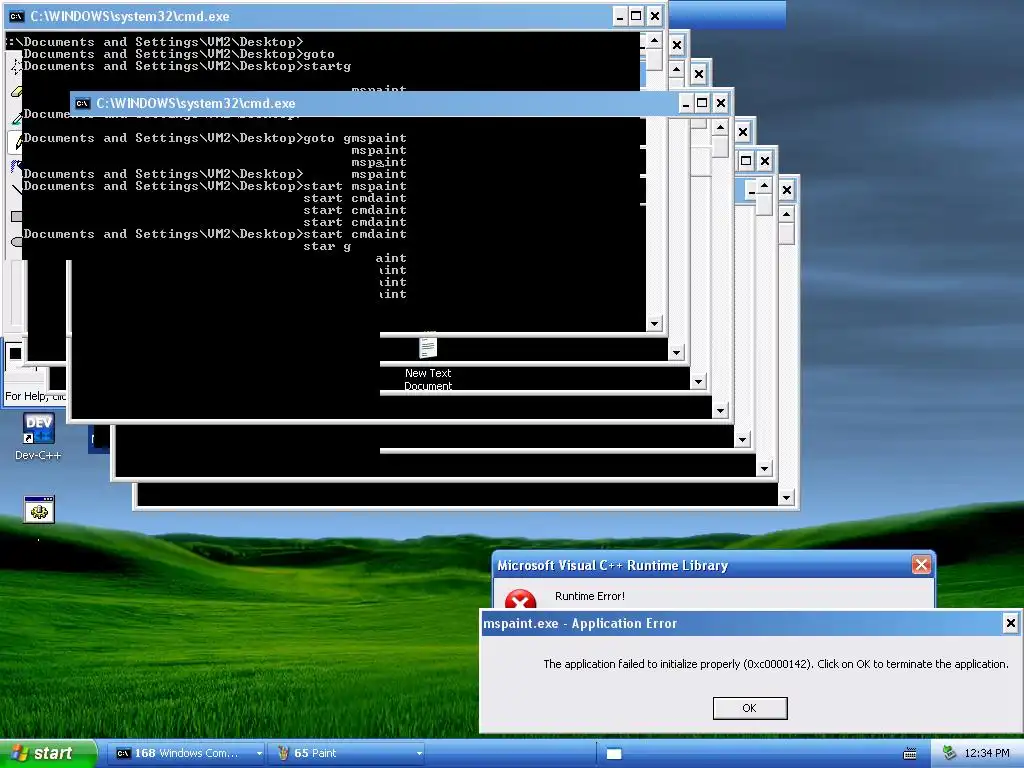Open the 65 Paint taskbar group
Viewport: 1024px width, 768px height.
coord(344,753)
